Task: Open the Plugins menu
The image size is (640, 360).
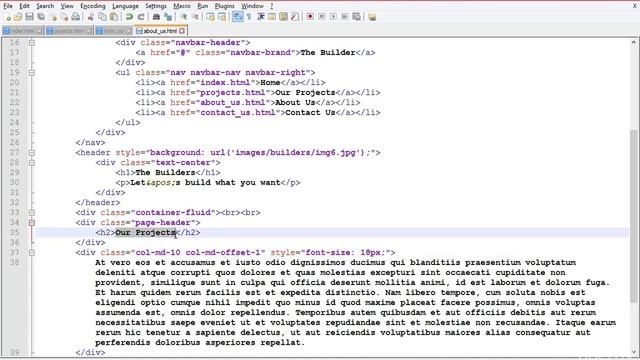Action: (x=224, y=6)
